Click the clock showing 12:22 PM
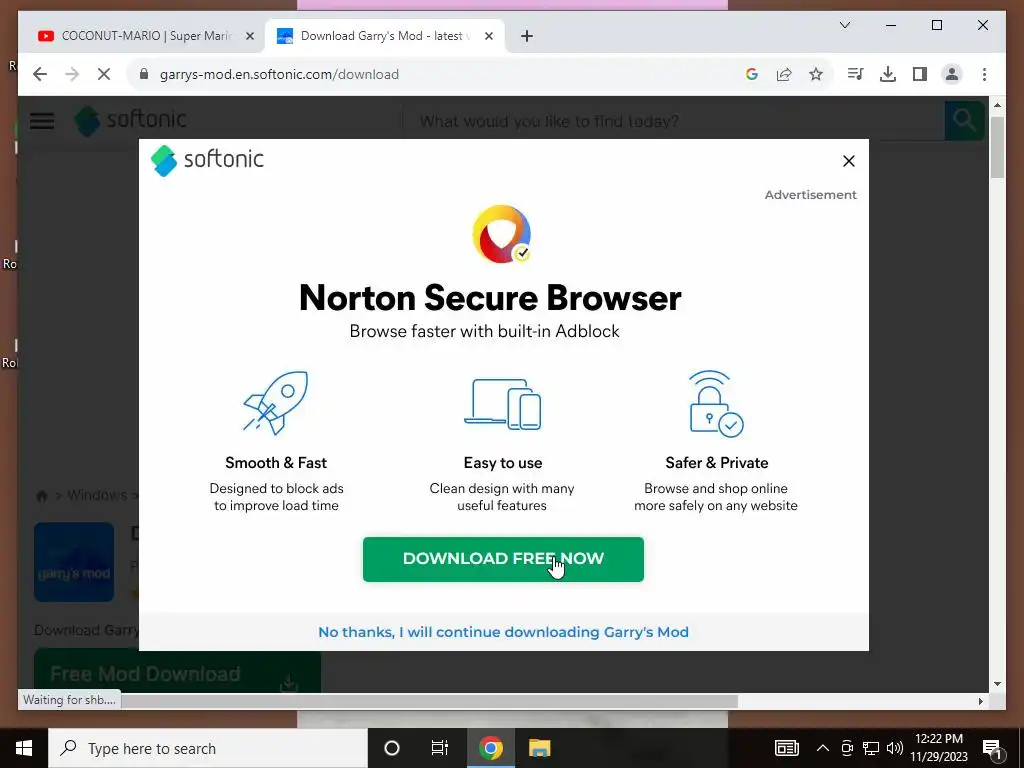This screenshot has height=768, width=1024. click(939, 748)
